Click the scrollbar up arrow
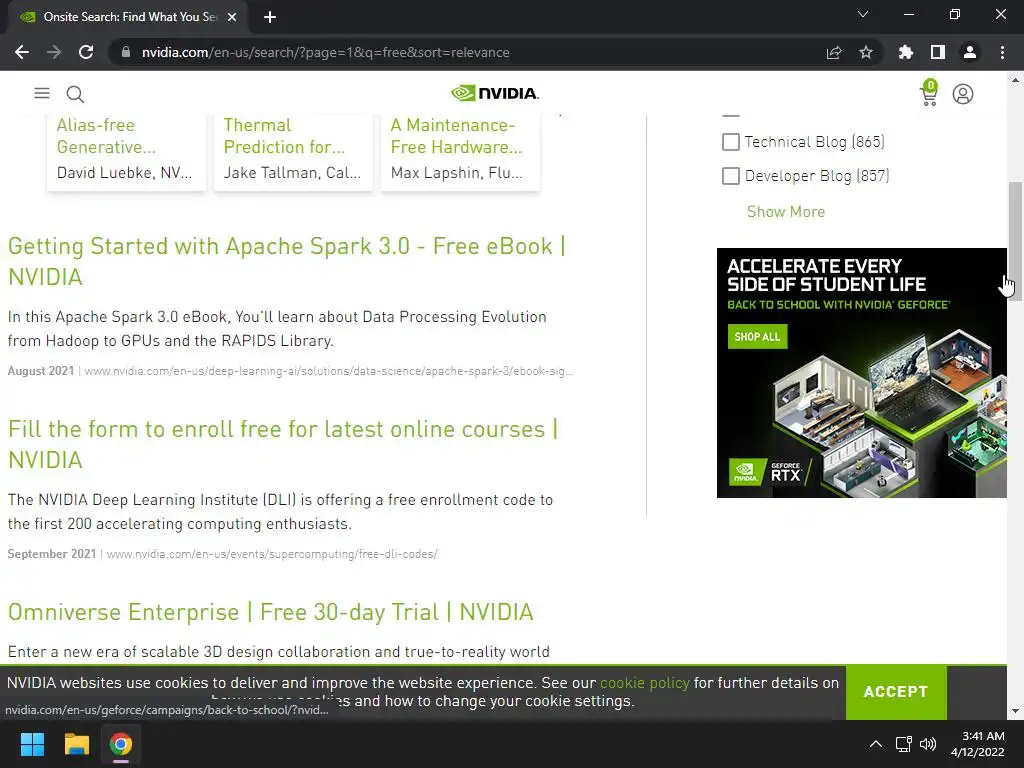The width and height of the screenshot is (1024, 768). tap(1015, 80)
